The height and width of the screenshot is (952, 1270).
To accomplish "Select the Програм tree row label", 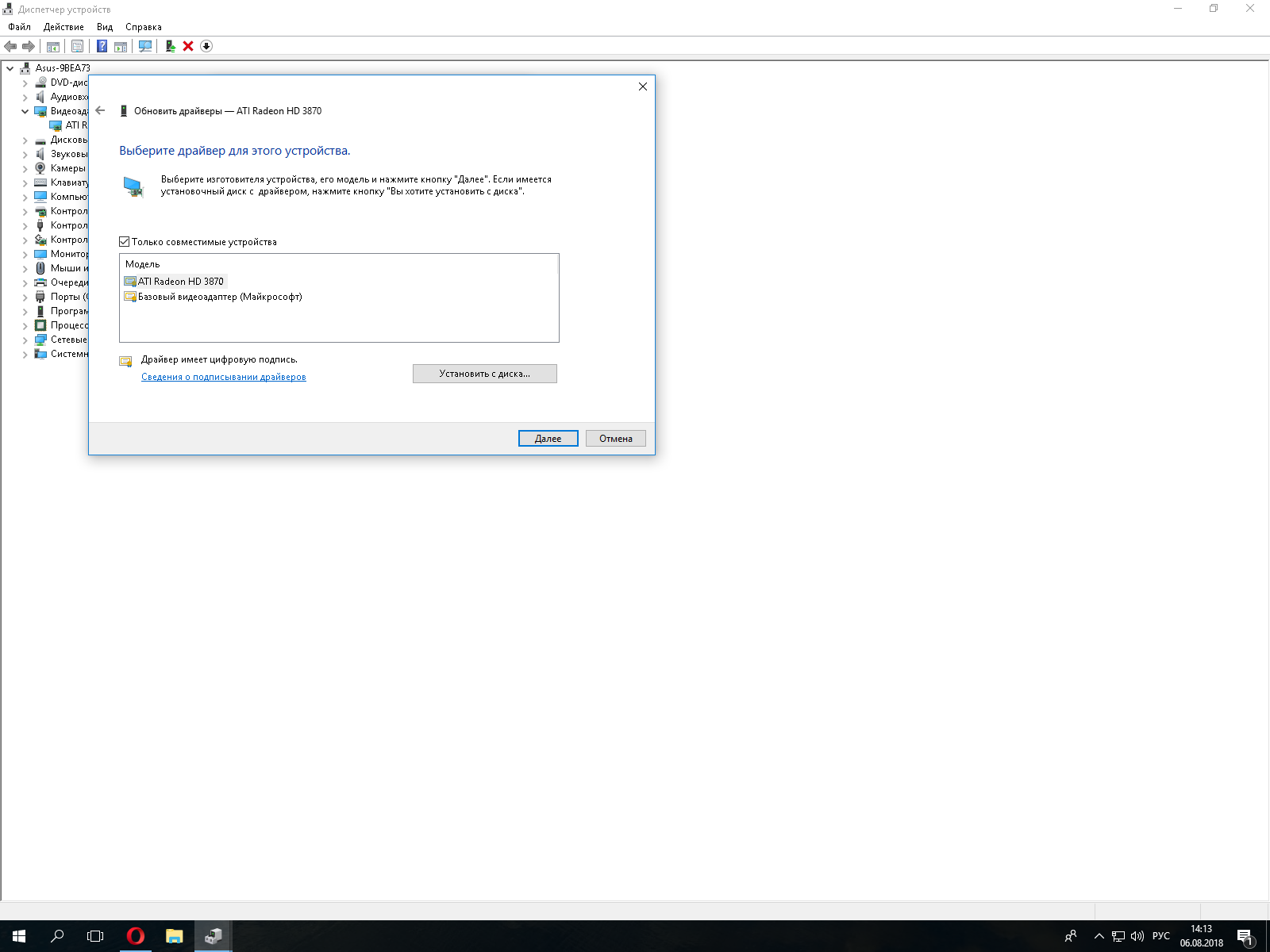I will tap(70, 311).
